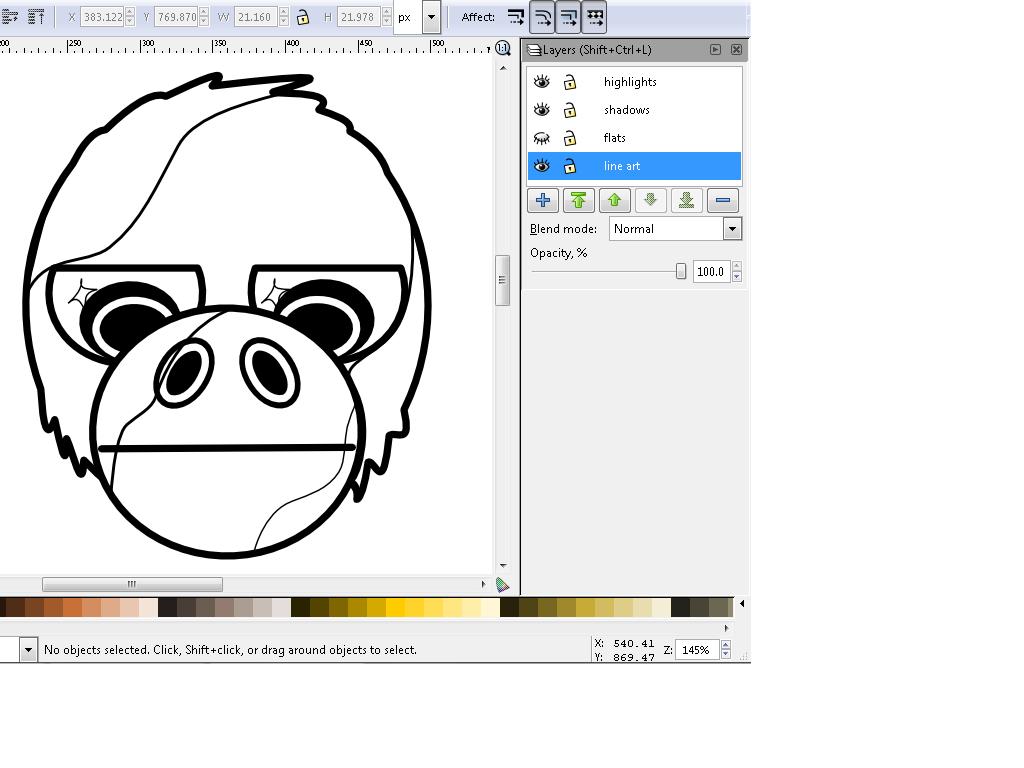Select the flats layer

pyautogui.click(x=615, y=138)
